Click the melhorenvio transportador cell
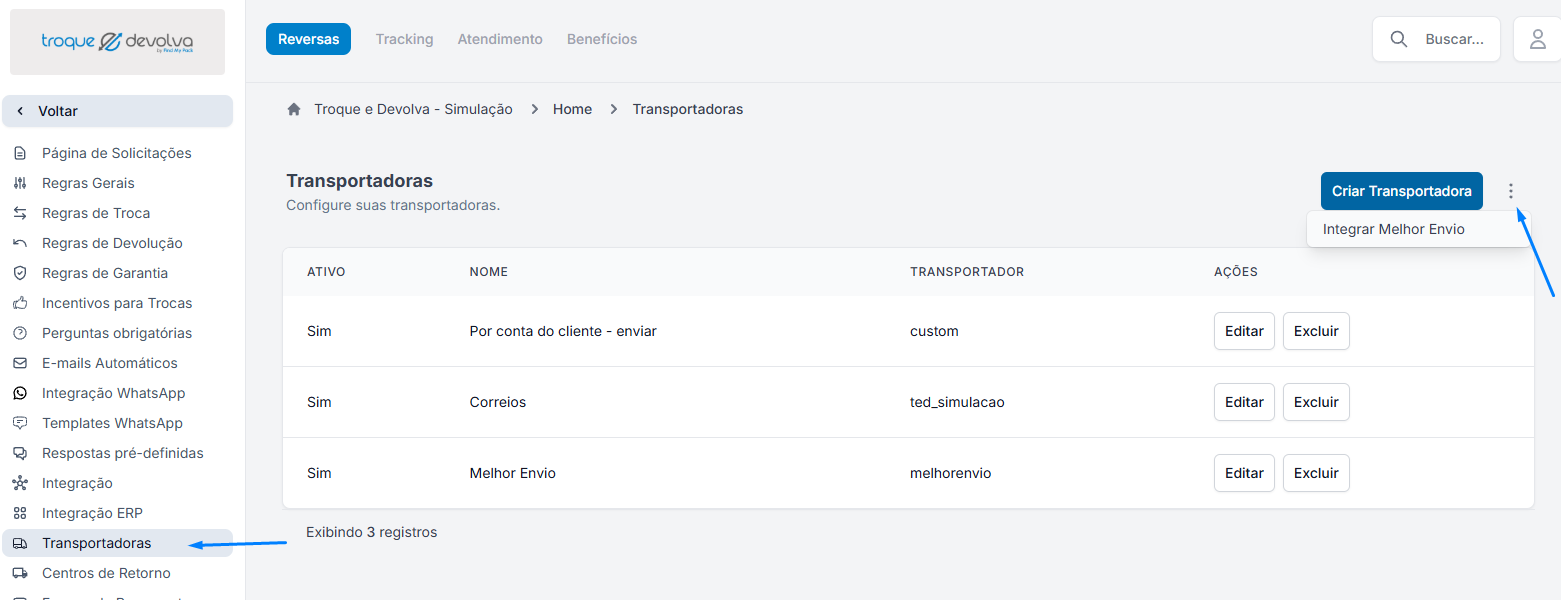 (951, 473)
